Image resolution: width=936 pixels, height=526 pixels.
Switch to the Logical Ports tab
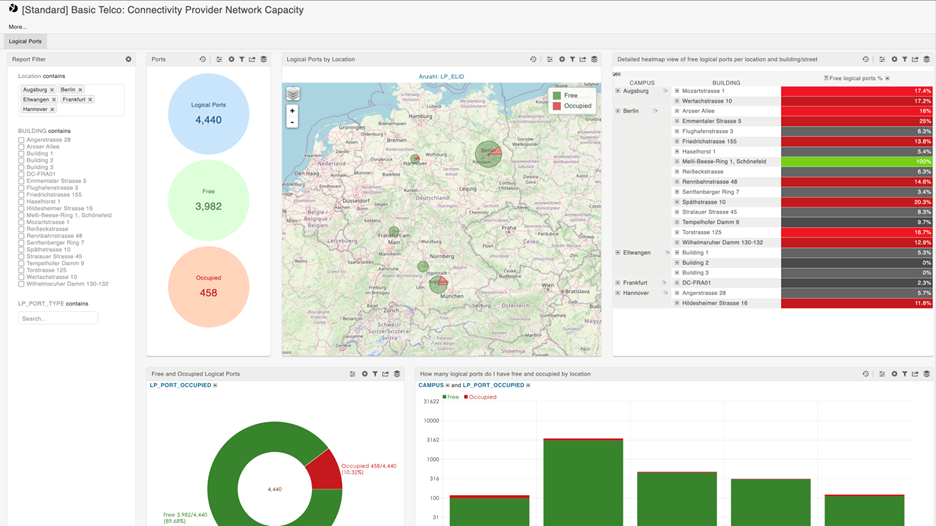tap(25, 41)
